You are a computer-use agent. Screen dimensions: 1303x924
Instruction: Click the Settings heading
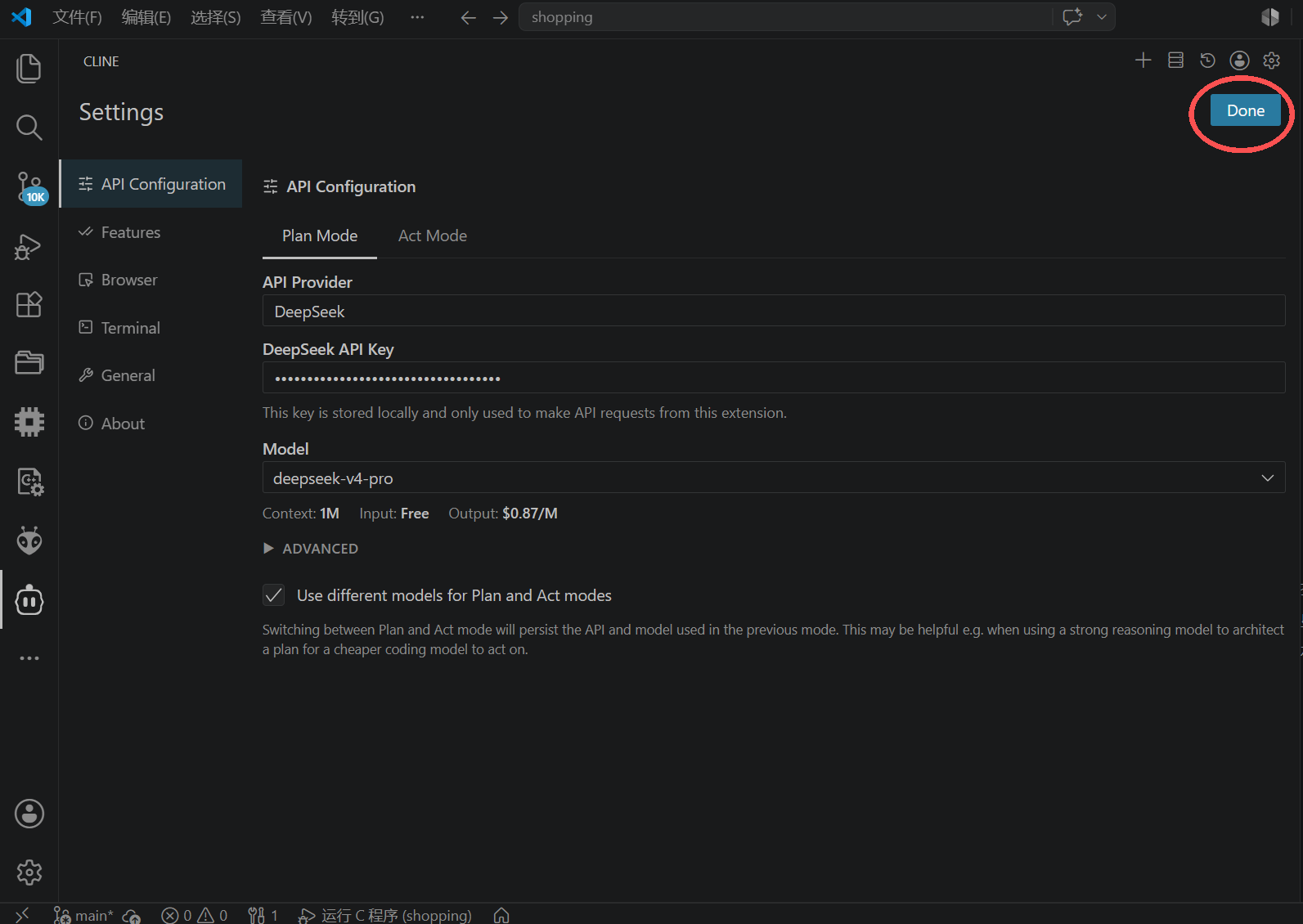[x=121, y=112]
